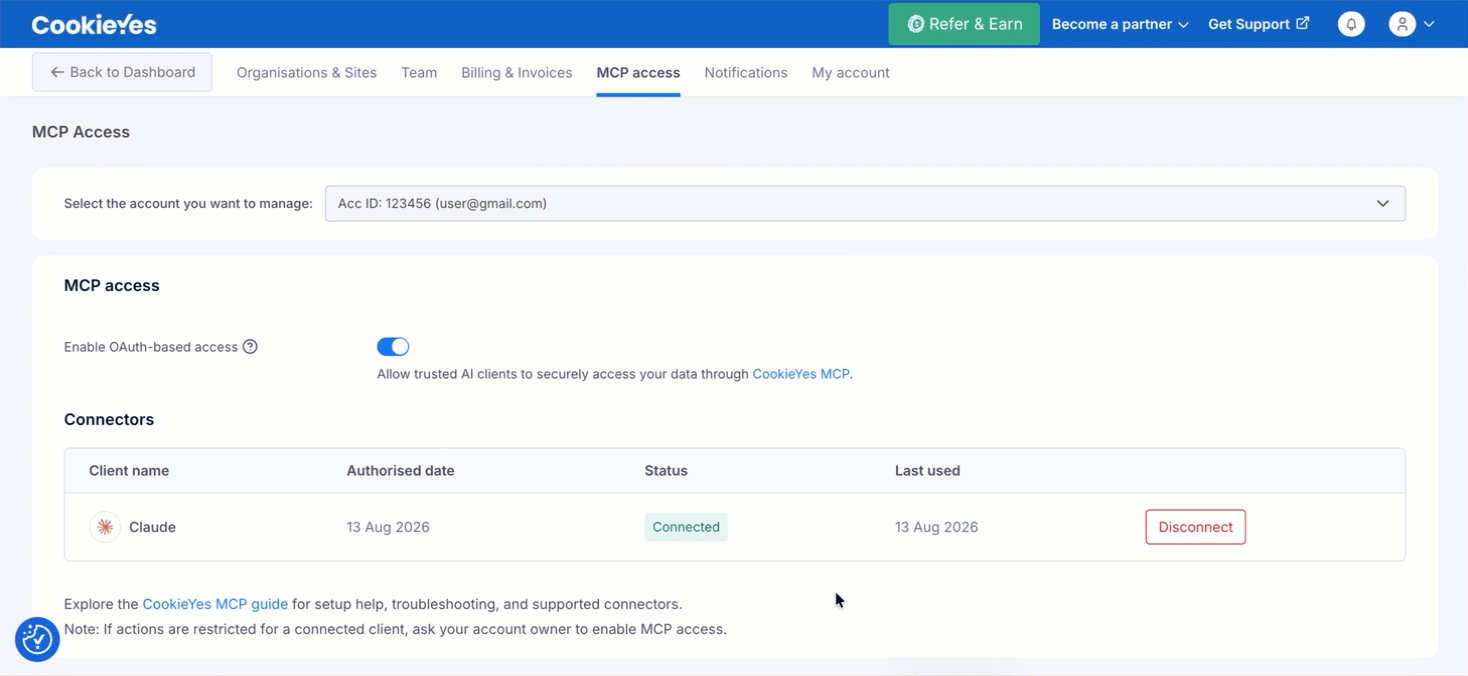Click the Back to Dashboard button
This screenshot has height=676, width=1468.
click(x=122, y=72)
